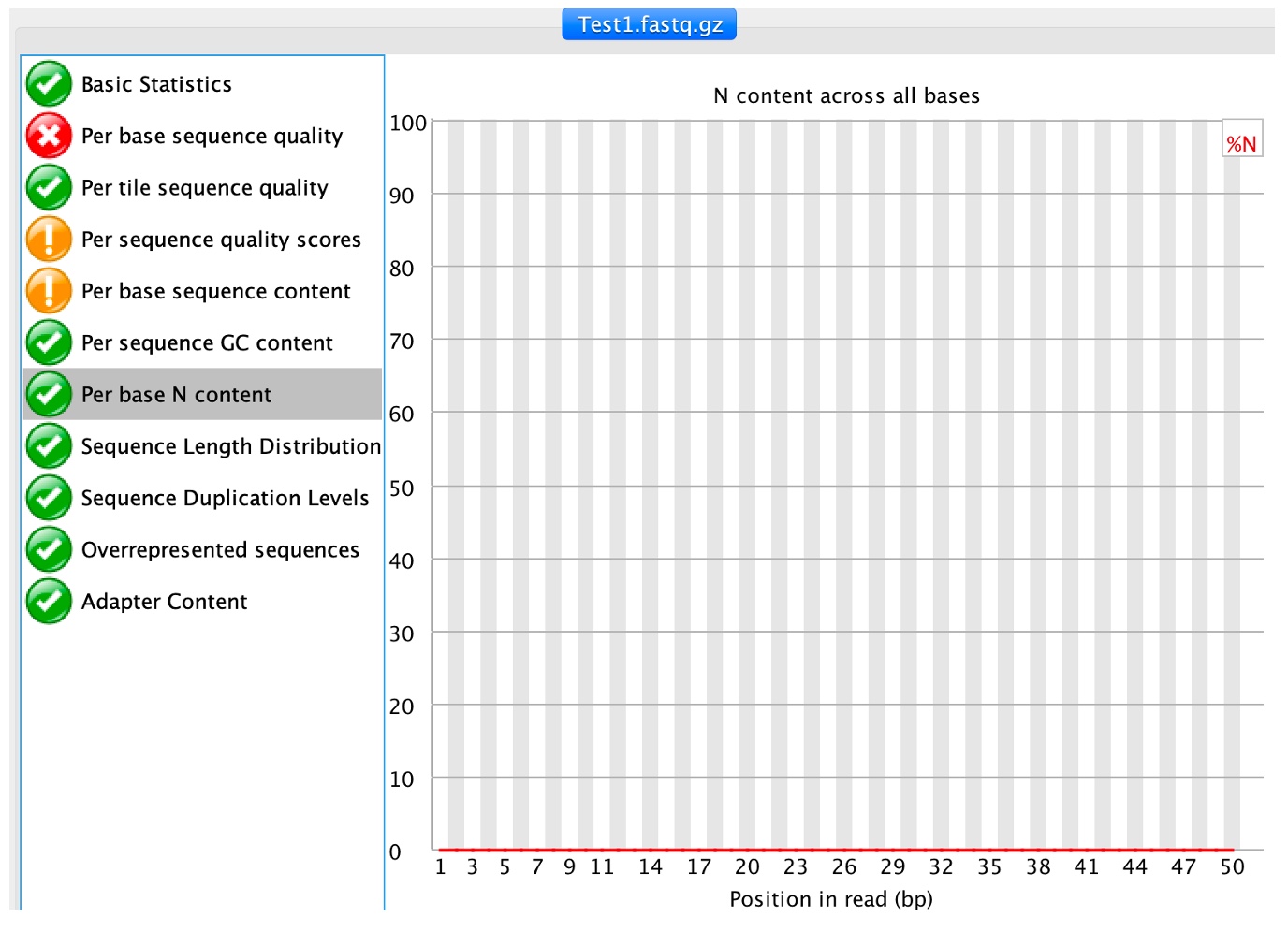1288x946 pixels.
Task: Click the green check icon for Sequence Length Distribution
Action: point(49,446)
